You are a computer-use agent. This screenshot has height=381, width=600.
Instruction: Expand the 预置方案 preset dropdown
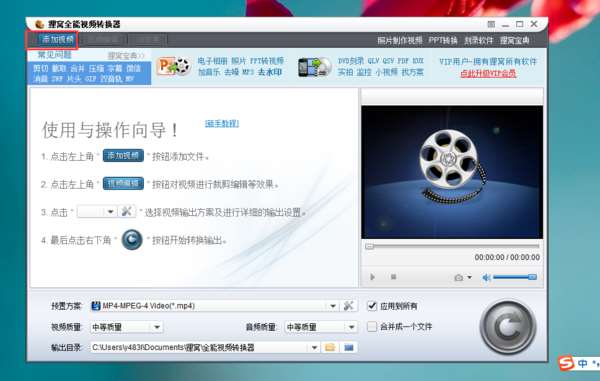tap(333, 306)
